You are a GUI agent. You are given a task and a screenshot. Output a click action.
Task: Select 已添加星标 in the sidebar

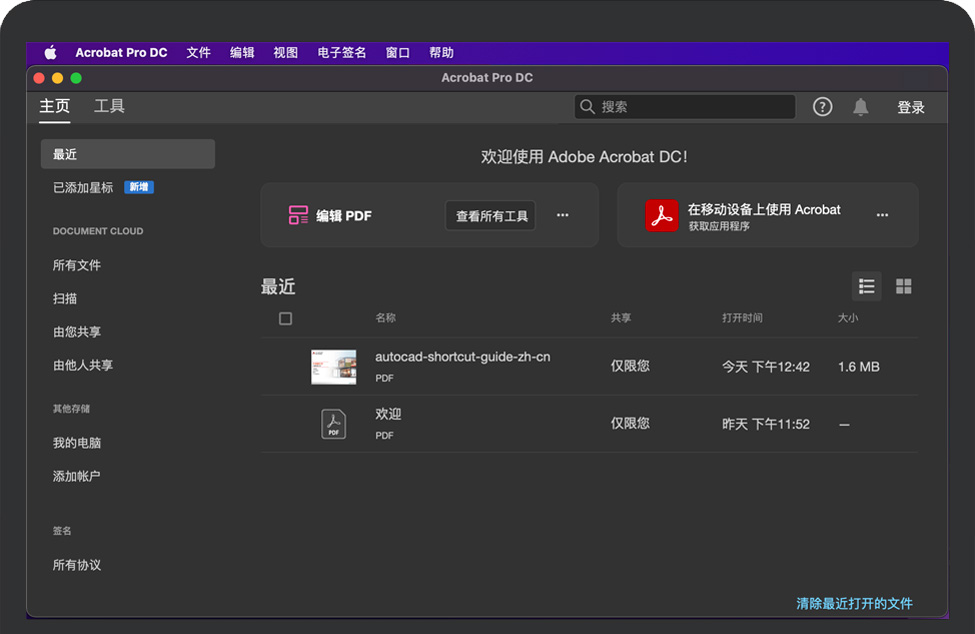point(83,187)
